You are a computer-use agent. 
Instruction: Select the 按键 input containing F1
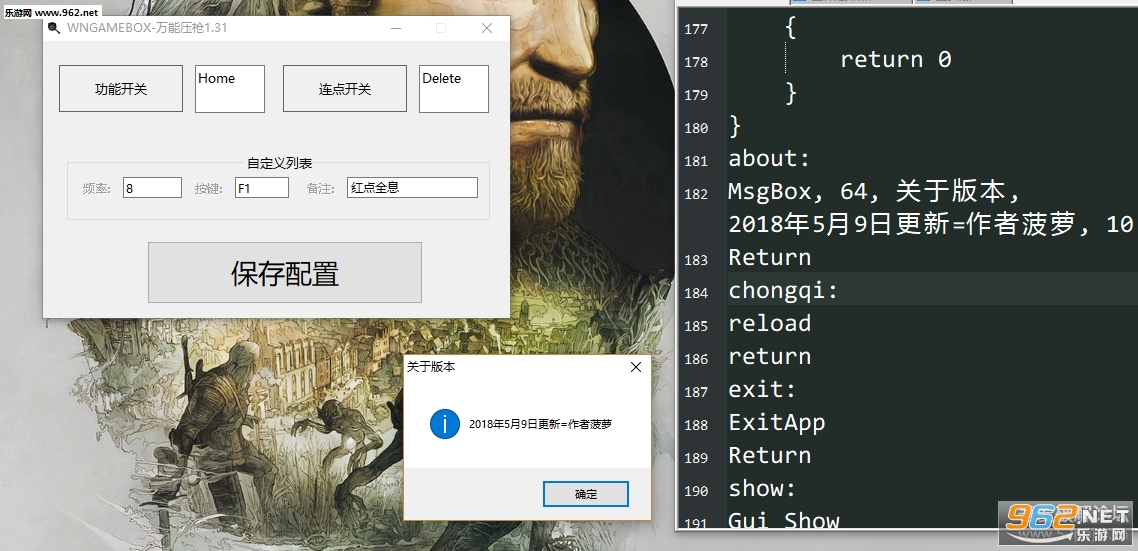point(262,188)
